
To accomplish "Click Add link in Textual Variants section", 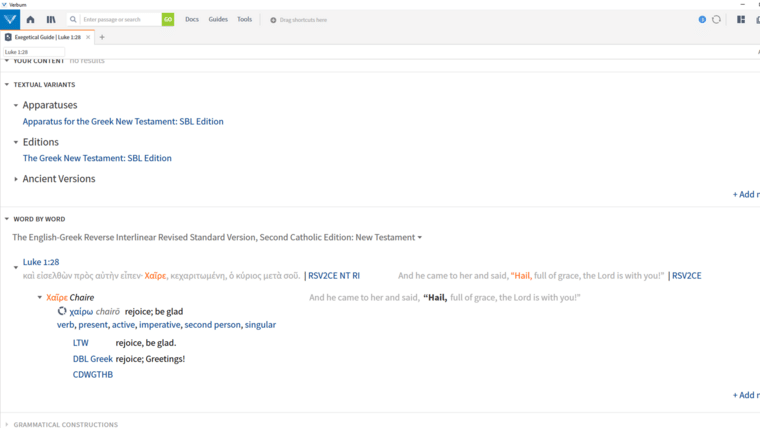I will coord(746,194).
